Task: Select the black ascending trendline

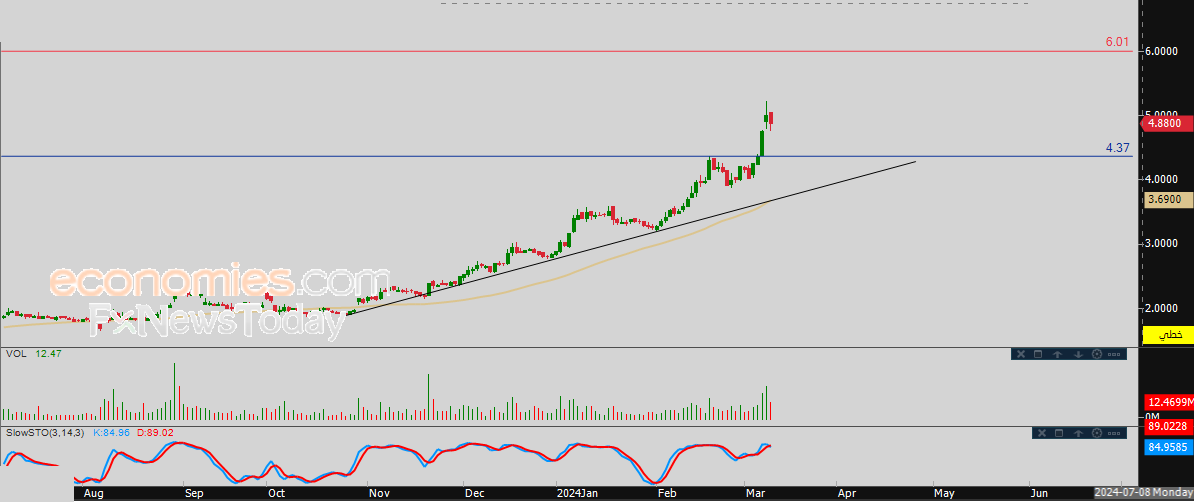Action: [631, 237]
